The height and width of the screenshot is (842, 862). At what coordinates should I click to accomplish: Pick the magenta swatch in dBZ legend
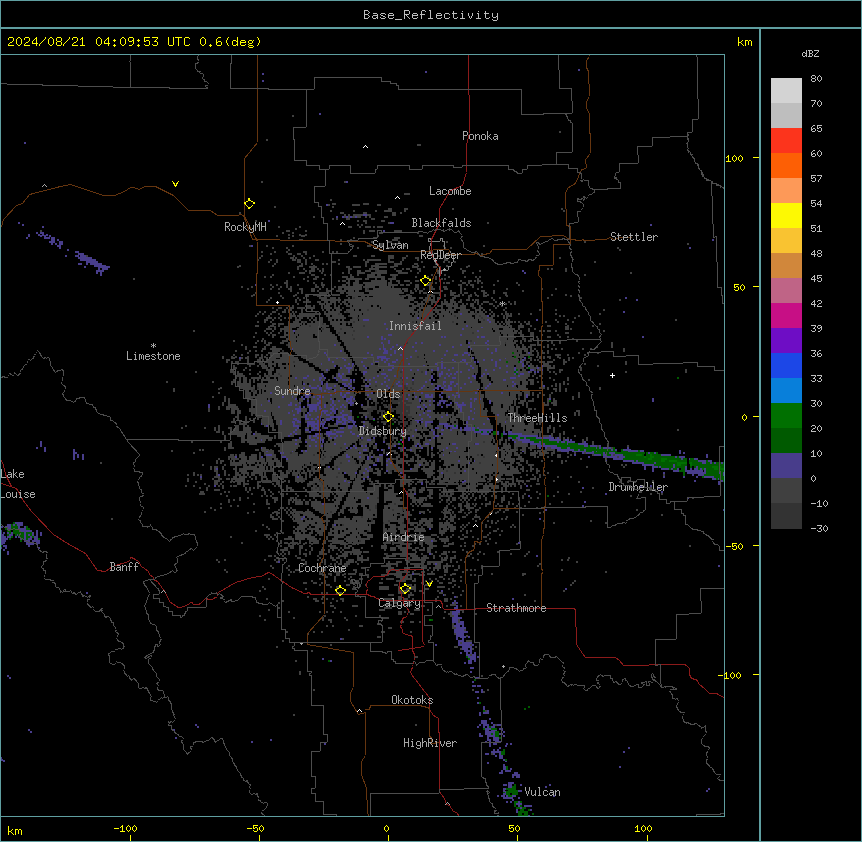tap(786, 316)
